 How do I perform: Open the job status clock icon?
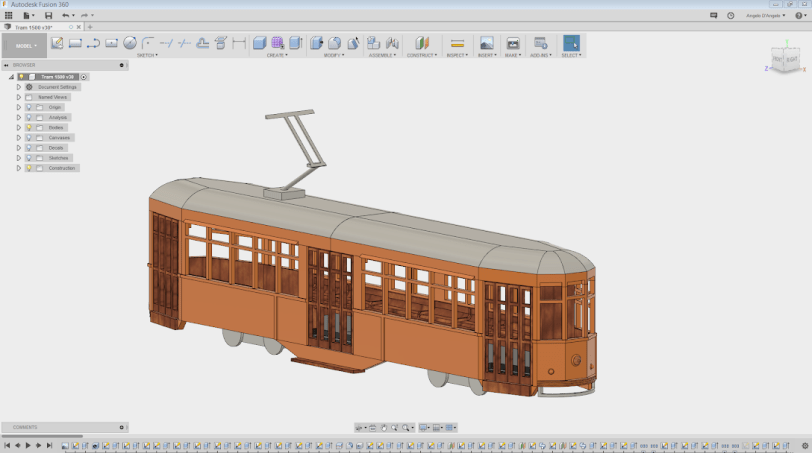click(731, 16)
